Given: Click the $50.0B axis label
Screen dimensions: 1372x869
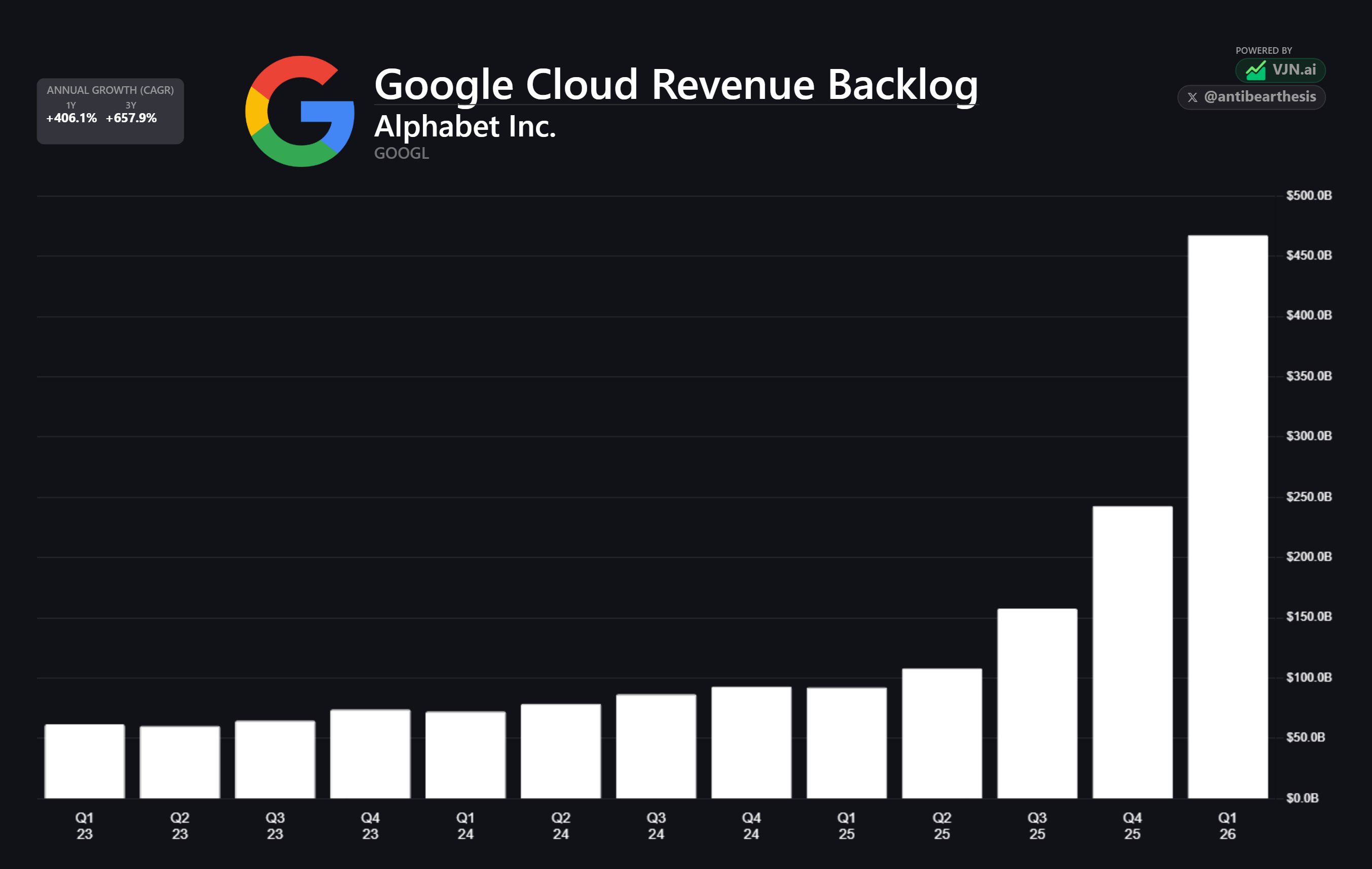Looking at the screenshot, I should coord(1306,738).
